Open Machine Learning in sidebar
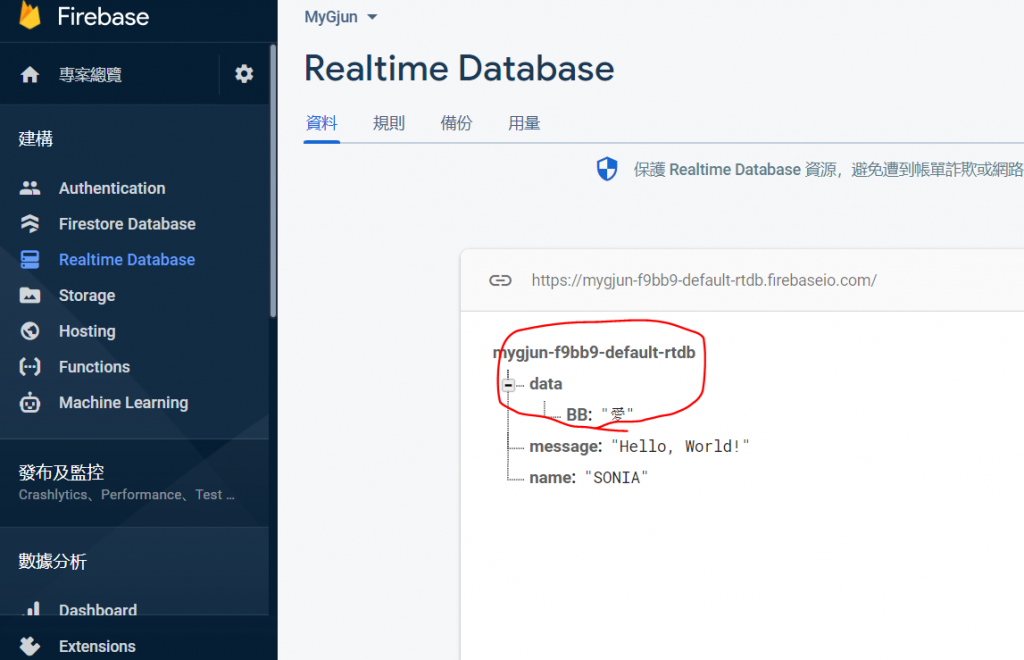 click(123, 403)
